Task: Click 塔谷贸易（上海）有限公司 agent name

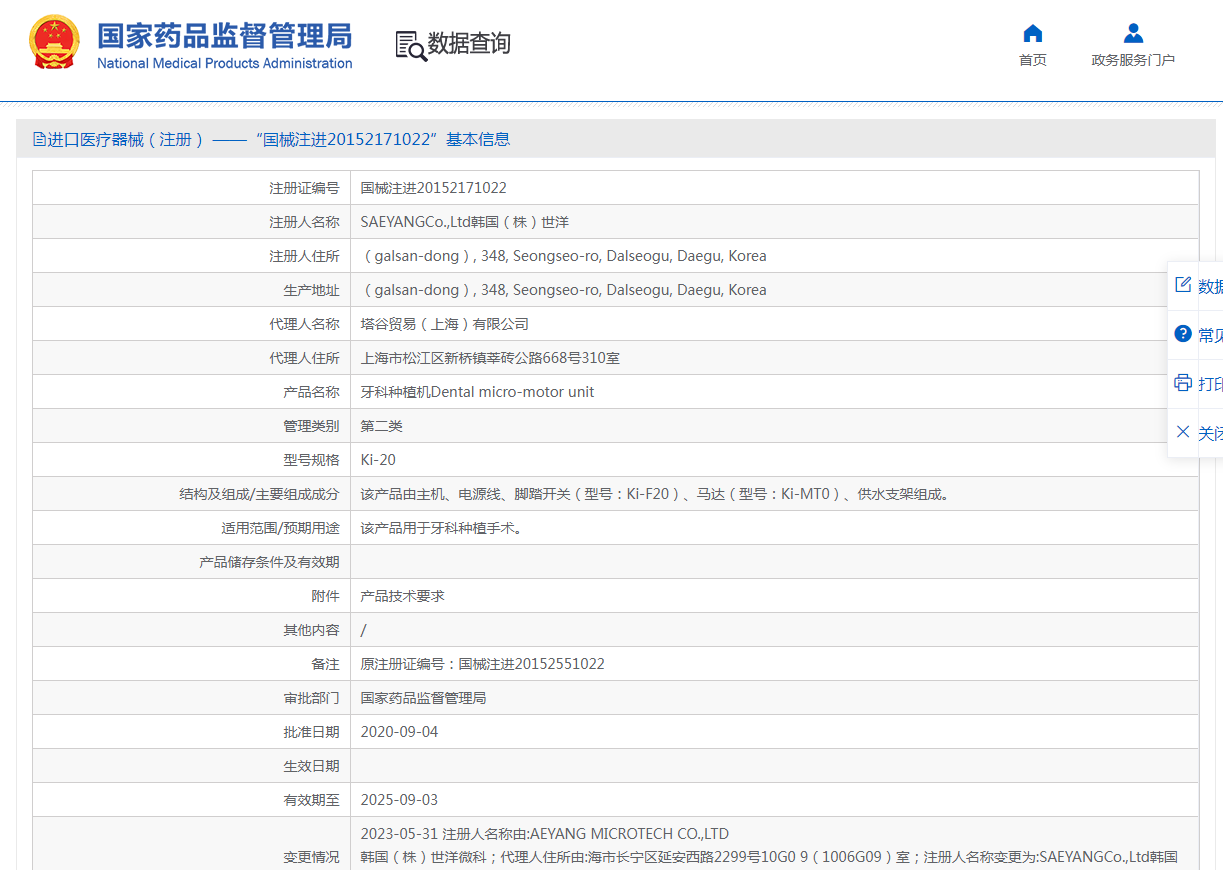Action: click(x=445, y=324)
